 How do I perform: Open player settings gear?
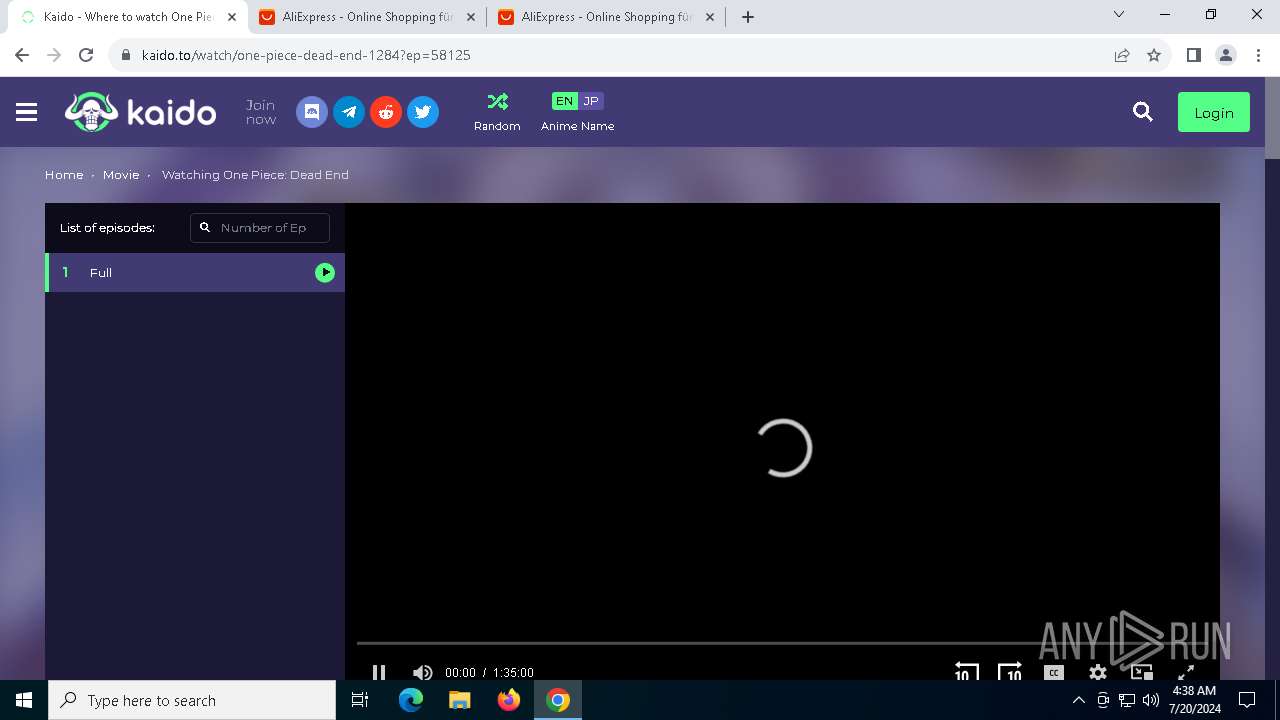click(x=1098, y=672)
